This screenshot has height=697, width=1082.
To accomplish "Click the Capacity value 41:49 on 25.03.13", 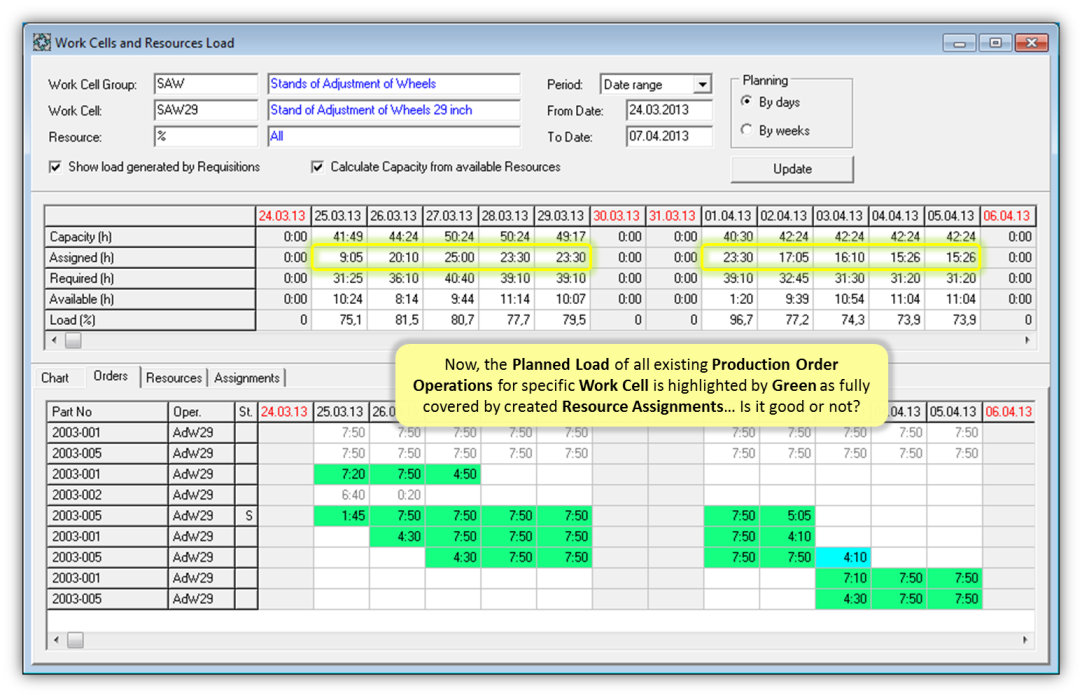I will [x=338, y=237].
